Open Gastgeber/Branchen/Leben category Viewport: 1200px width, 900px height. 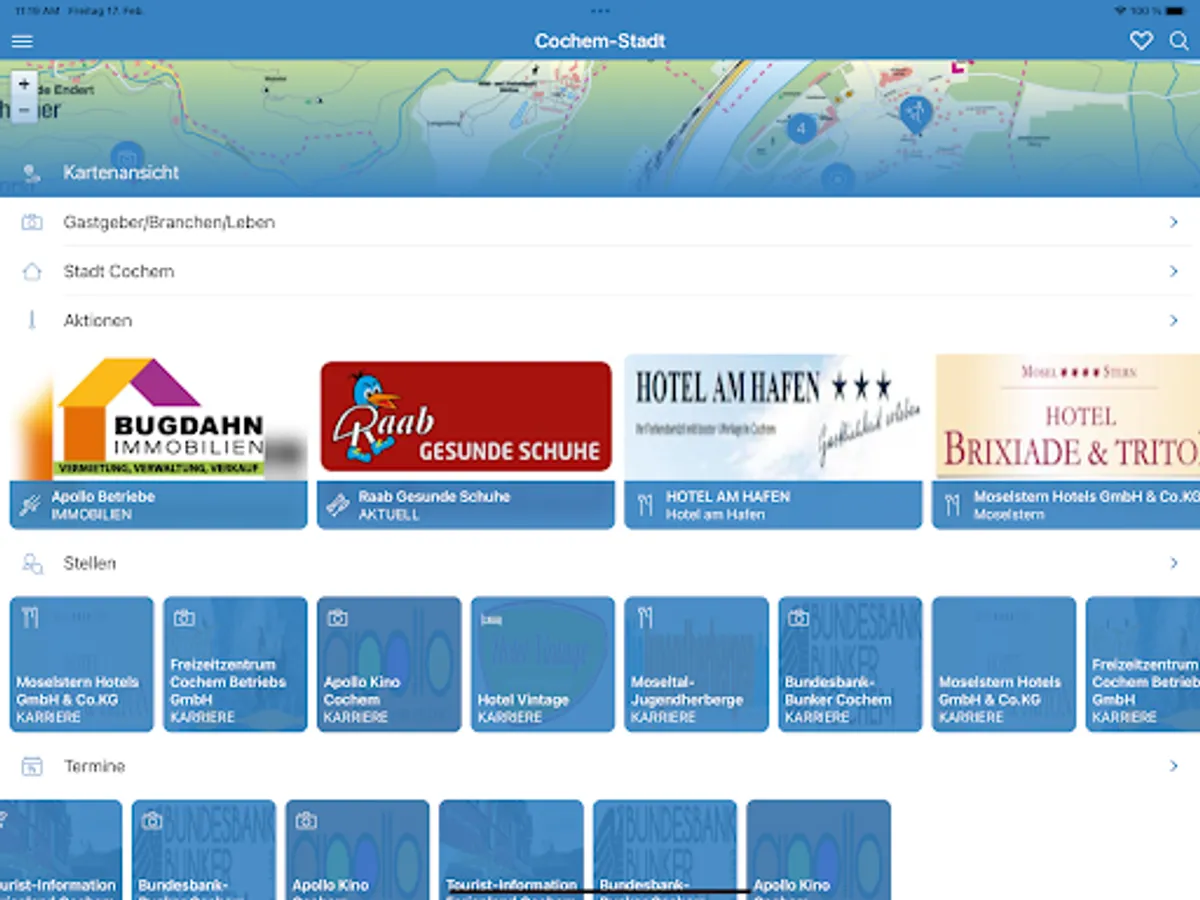coord(600,222)
